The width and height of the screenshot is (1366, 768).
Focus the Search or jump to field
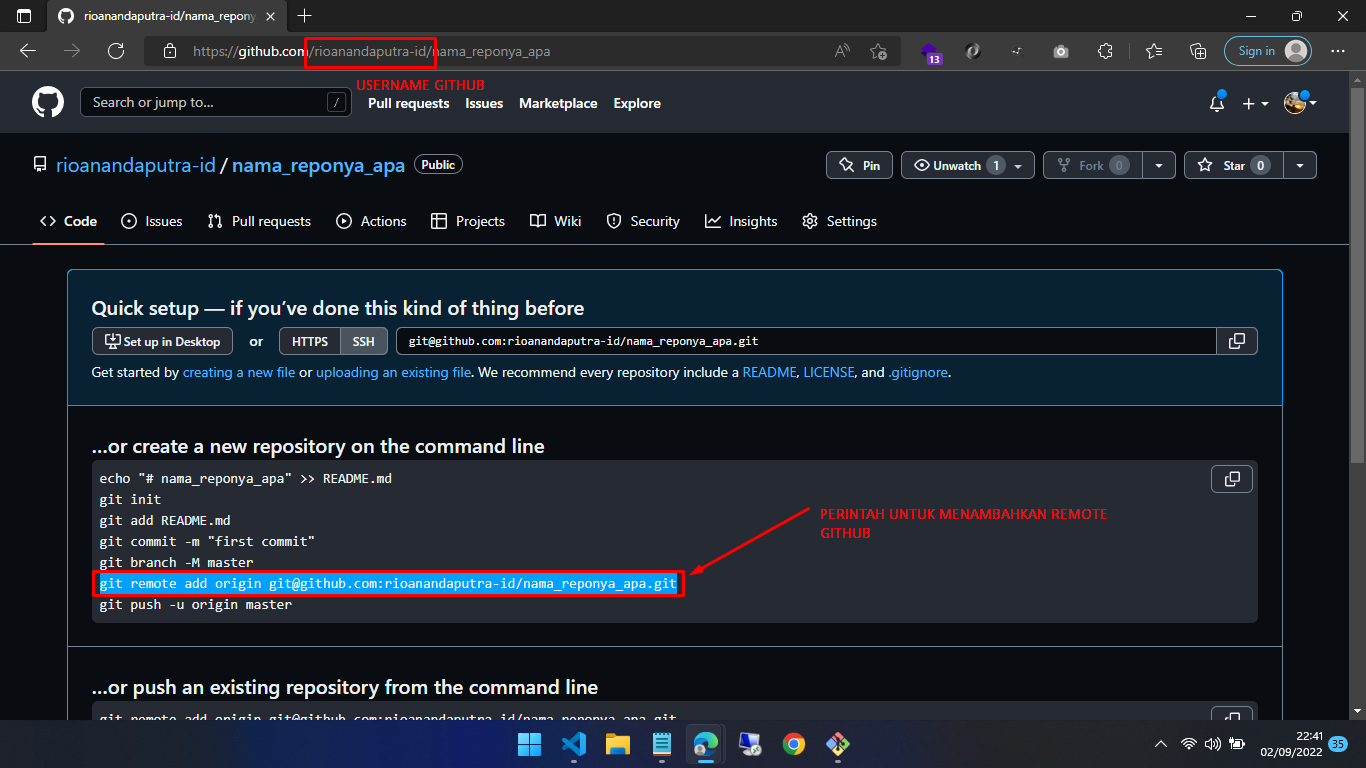click(x=215, y=102)
